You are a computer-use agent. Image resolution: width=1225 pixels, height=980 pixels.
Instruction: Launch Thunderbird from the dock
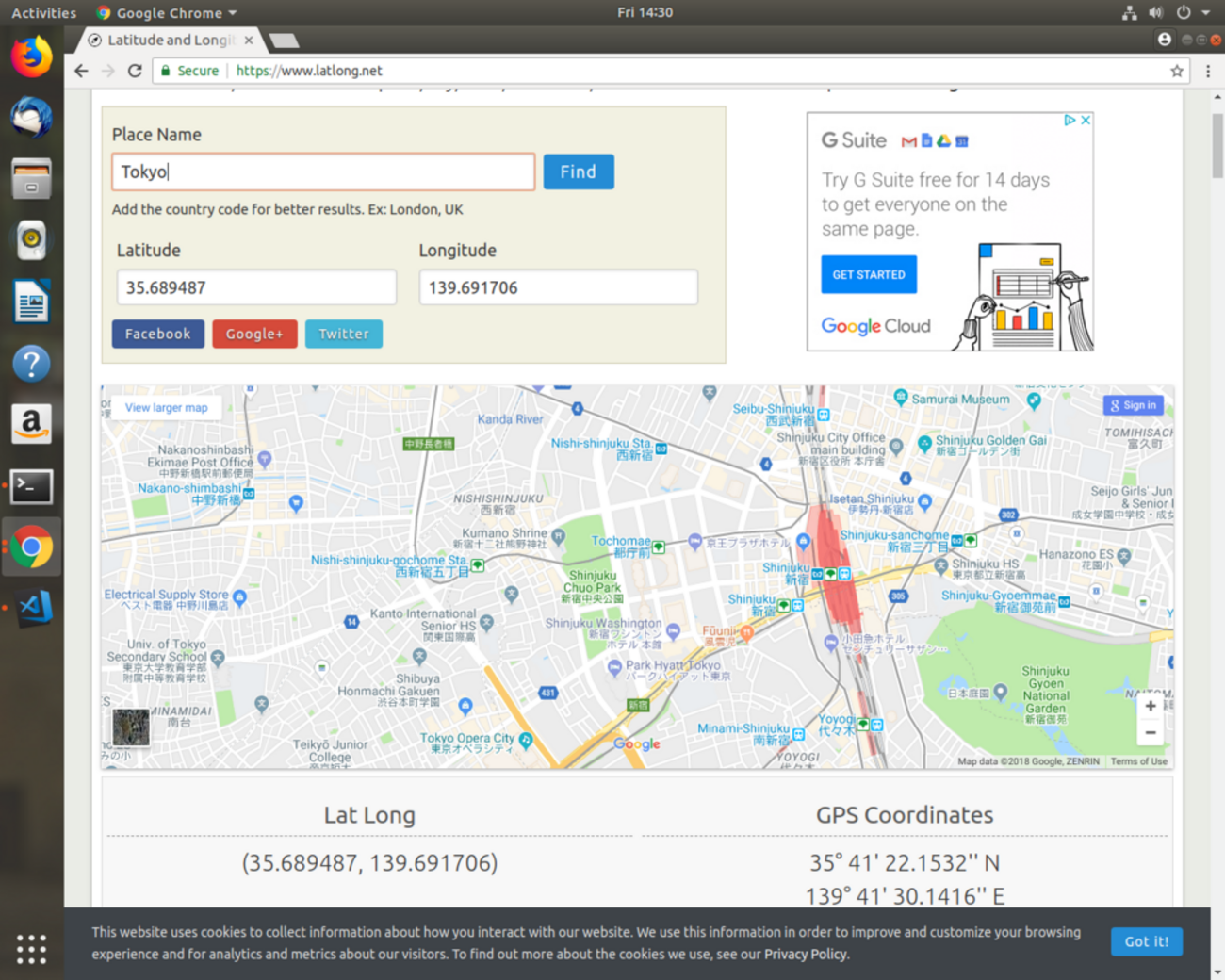(31, 117)
